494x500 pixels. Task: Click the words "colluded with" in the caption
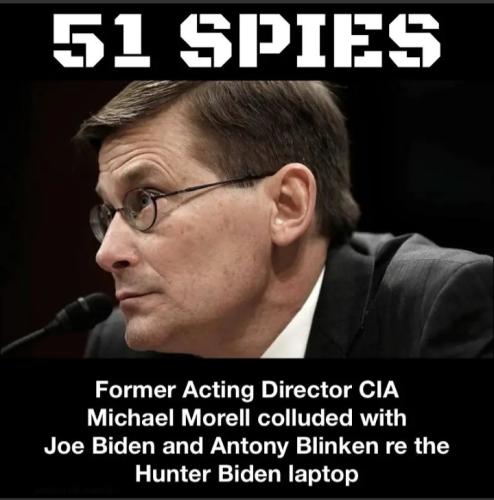coord(332,417)
